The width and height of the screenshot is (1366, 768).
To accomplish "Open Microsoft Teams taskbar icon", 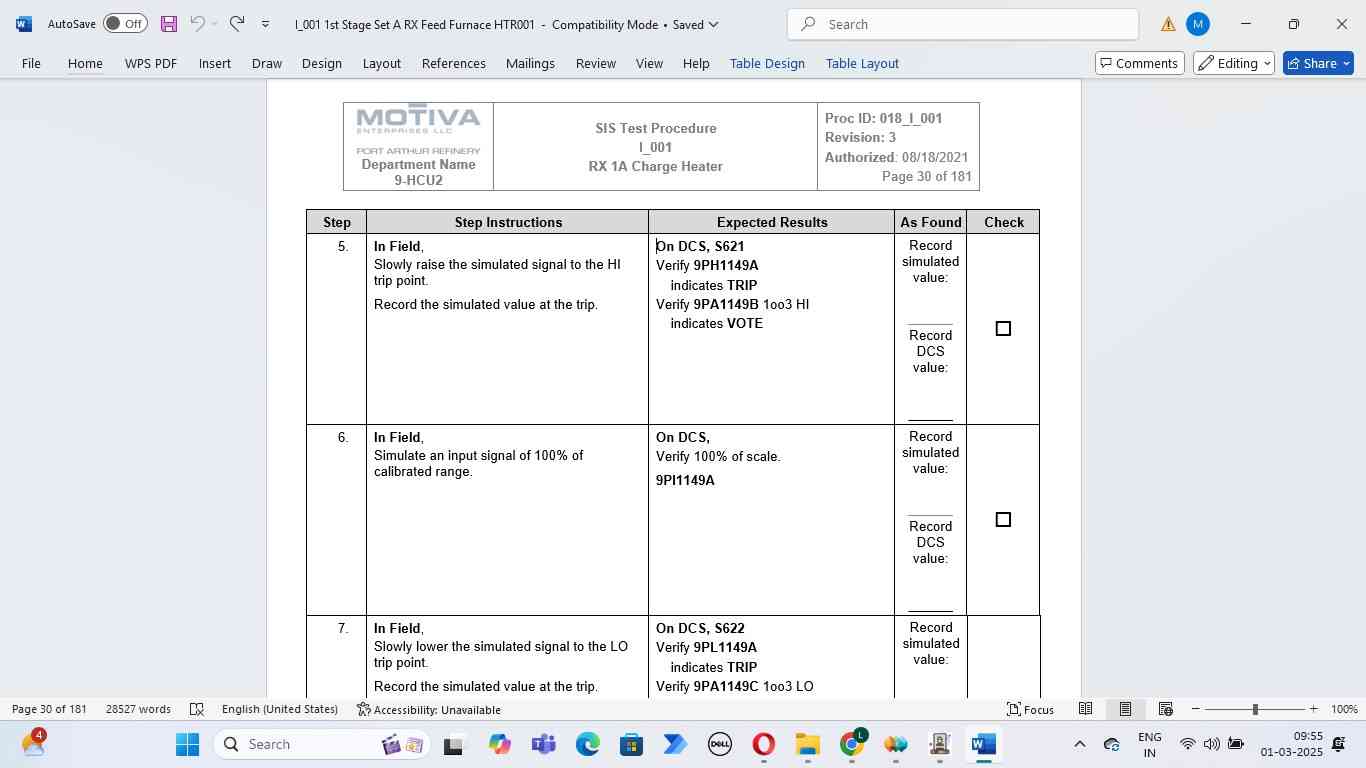I will pyautogui.click(x=543, y=744).
